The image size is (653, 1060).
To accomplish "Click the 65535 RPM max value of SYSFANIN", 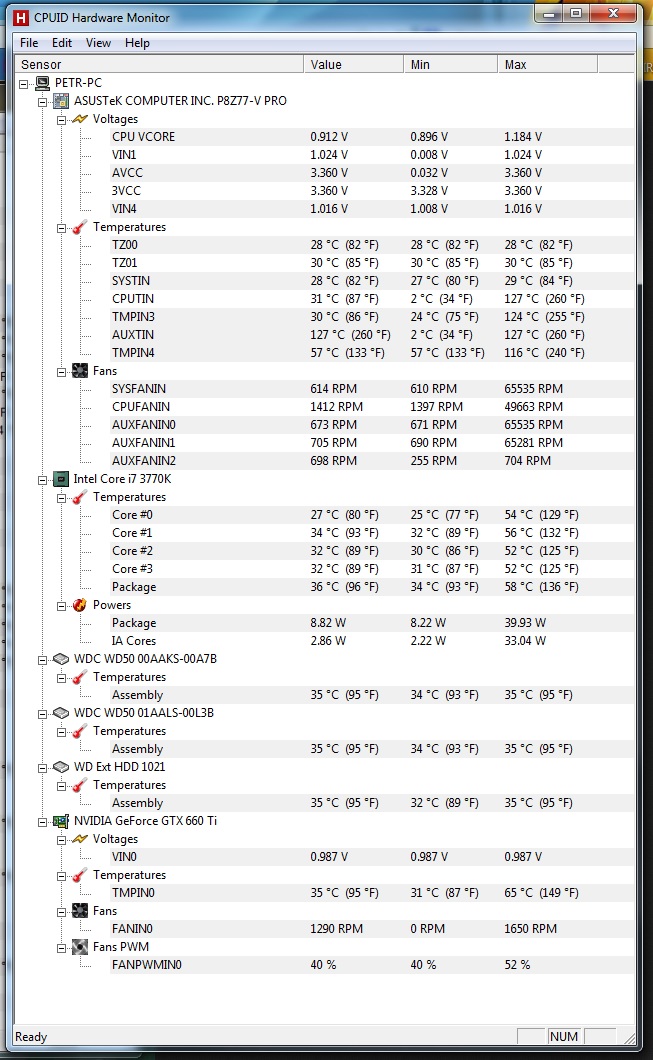I will [533, 389].
